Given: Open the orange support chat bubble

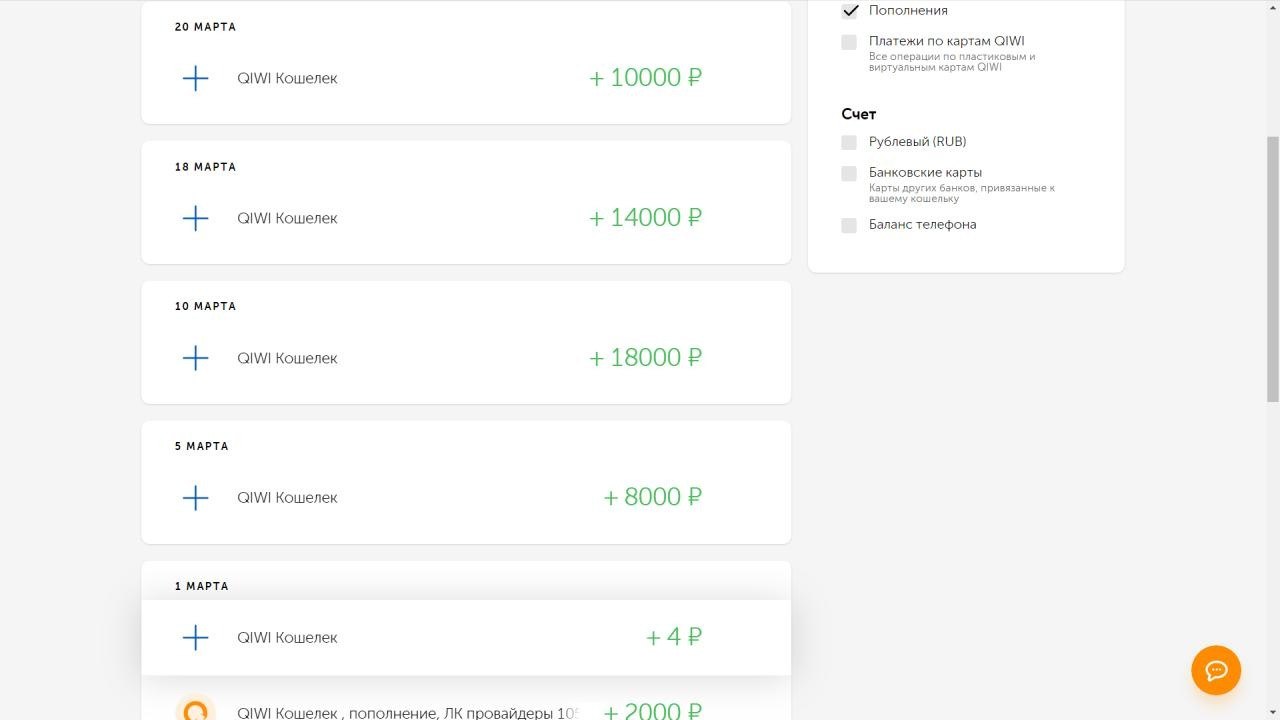Looking at the screenshot, I should [1216, 670].
